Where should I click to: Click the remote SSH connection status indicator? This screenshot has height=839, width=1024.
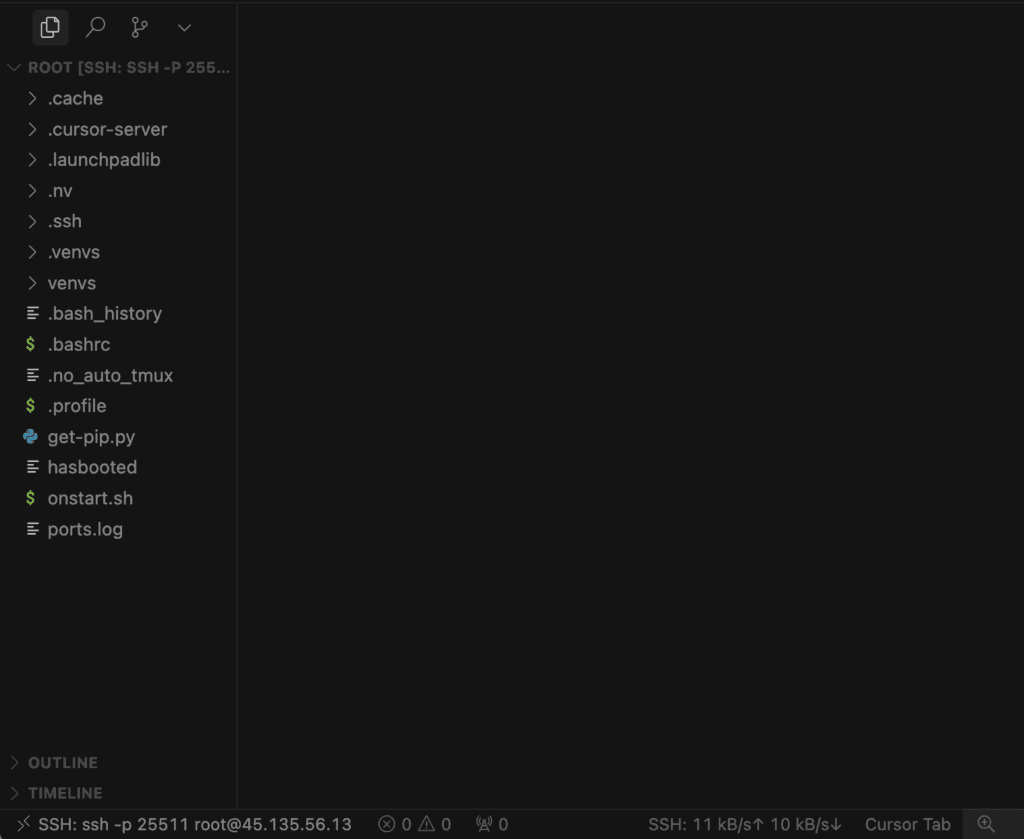point(184,824)
